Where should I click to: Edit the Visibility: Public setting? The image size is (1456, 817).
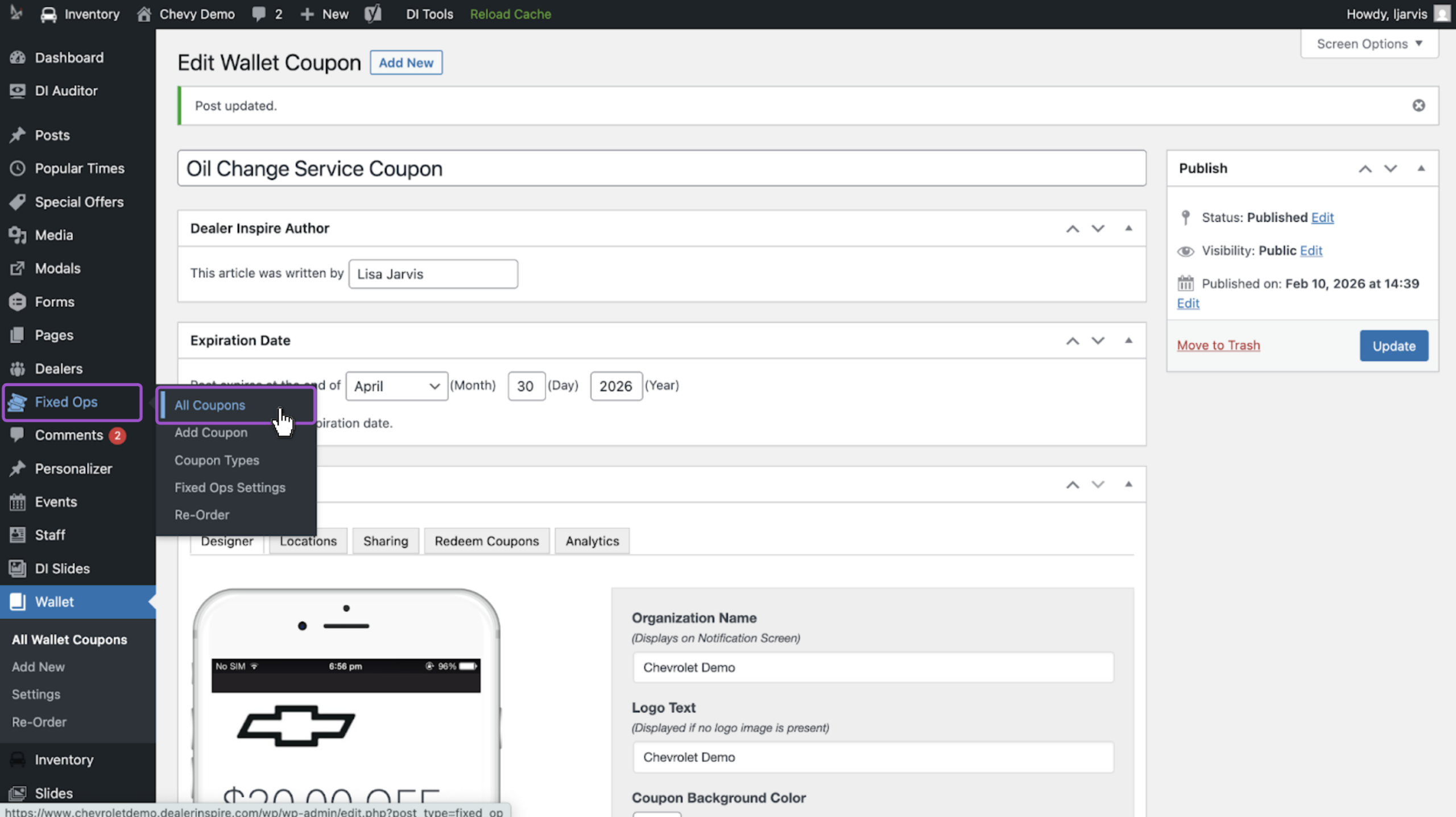tap(1311, 251)
